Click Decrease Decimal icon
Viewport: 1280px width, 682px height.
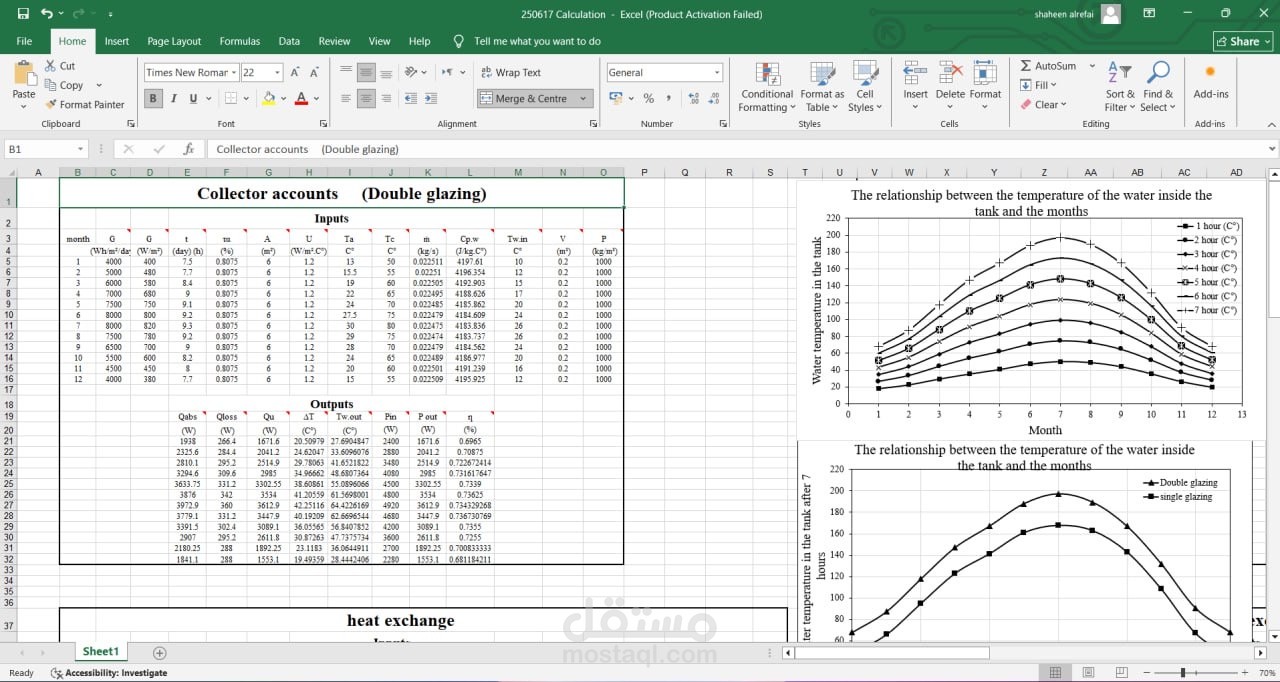(714, 98)
